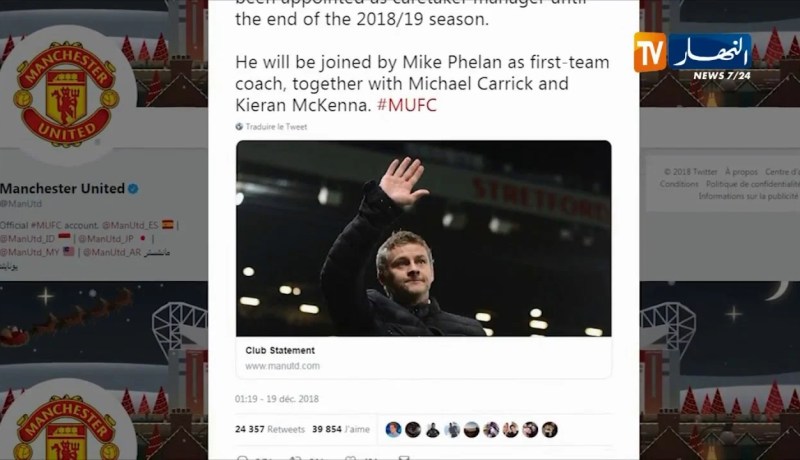Click the first liker avatar in the row
Viewport: 800px width, 460px height.
point(393,429)
